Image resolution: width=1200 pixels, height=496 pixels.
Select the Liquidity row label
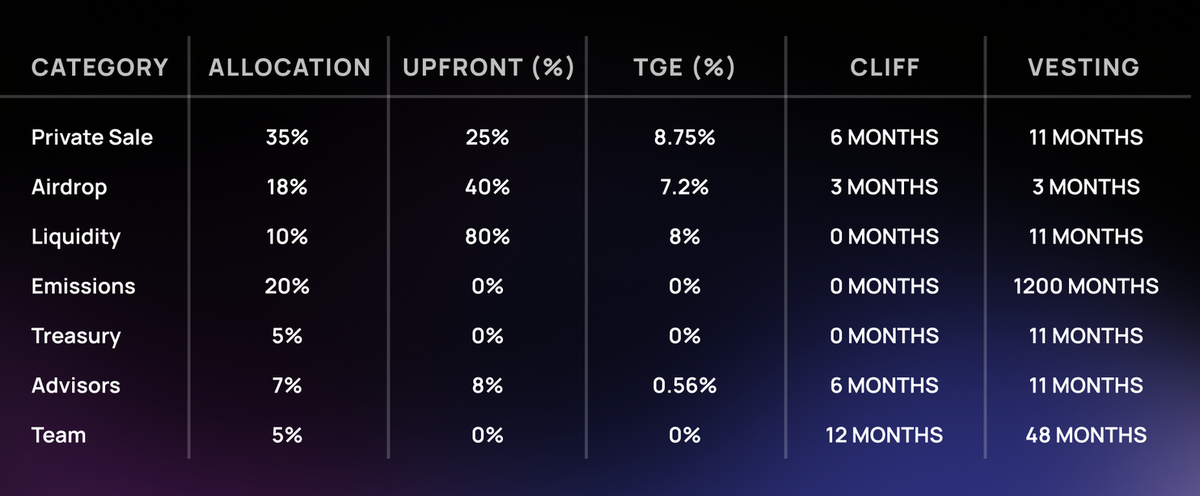click(76, 237)
